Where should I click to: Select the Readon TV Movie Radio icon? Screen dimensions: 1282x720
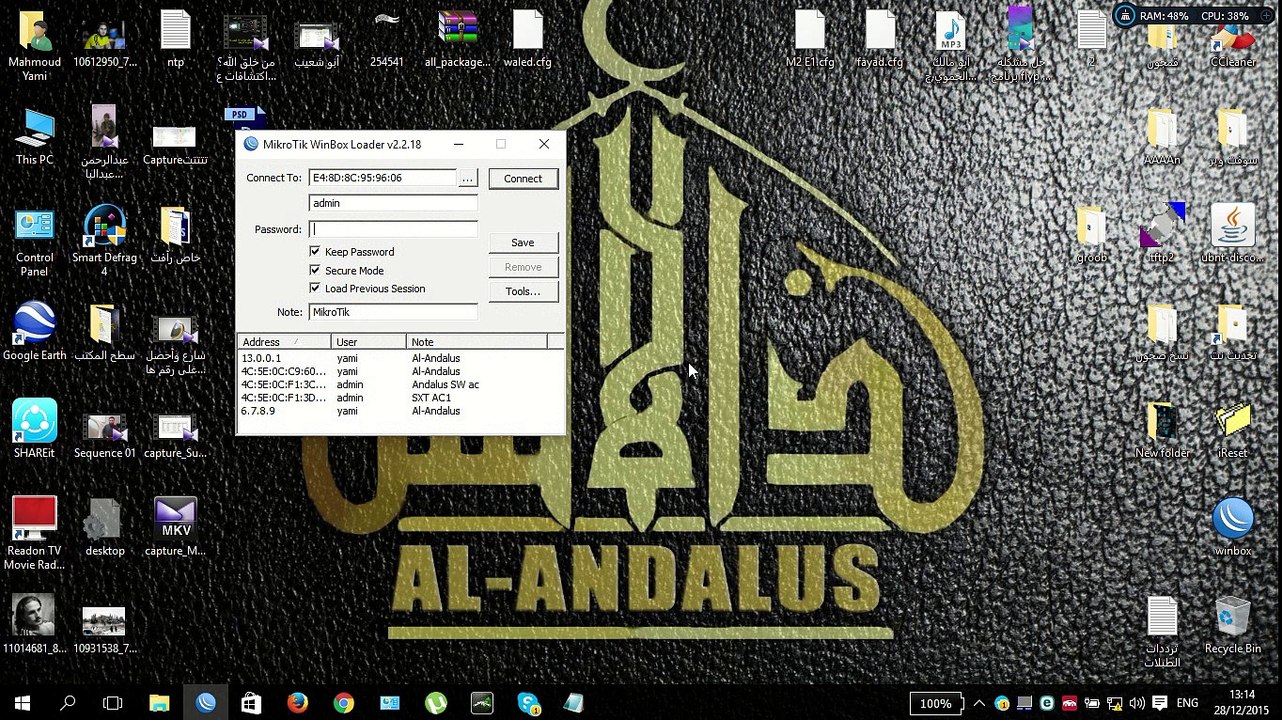[x=34, y=534]
